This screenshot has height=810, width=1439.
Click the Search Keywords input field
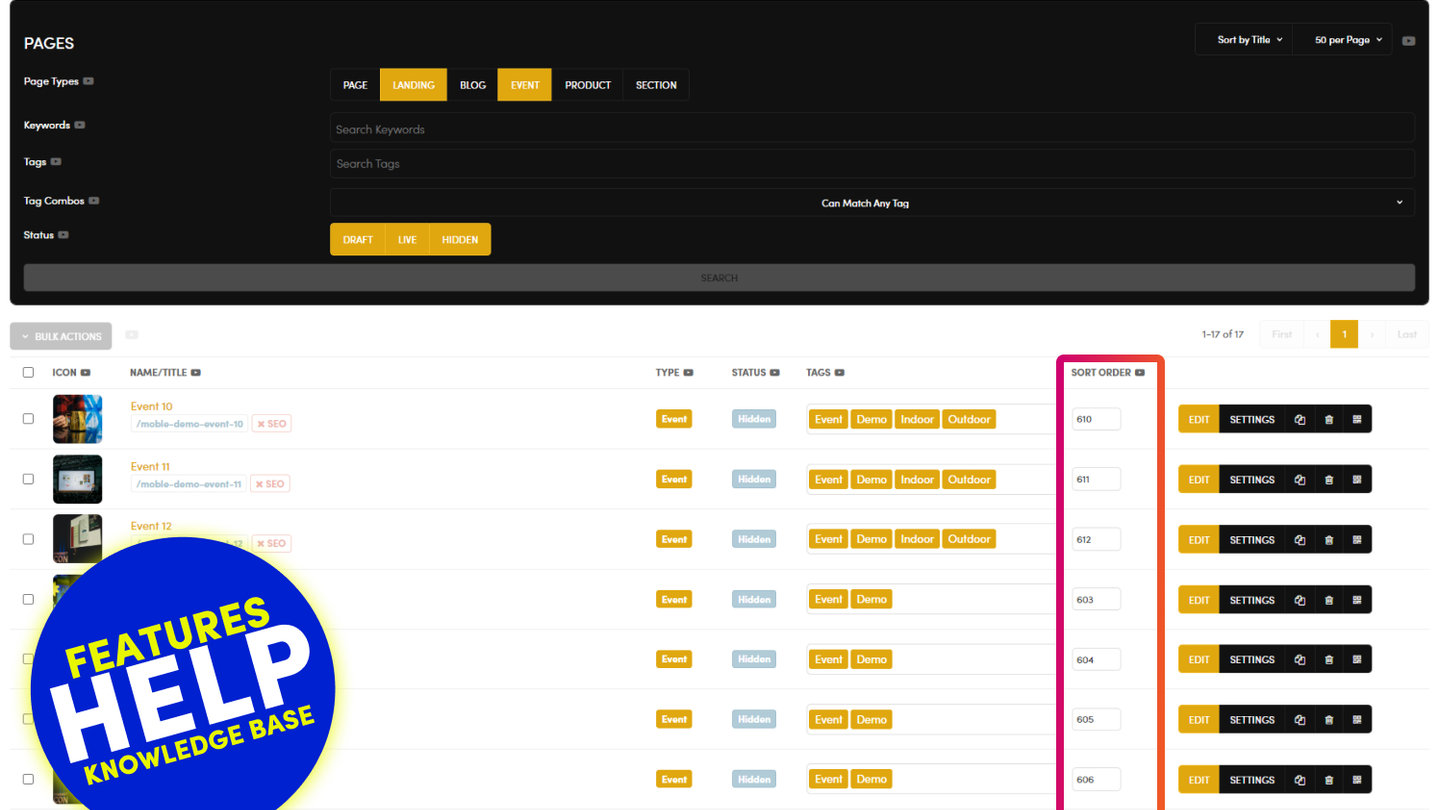click(x=871, y=129)
